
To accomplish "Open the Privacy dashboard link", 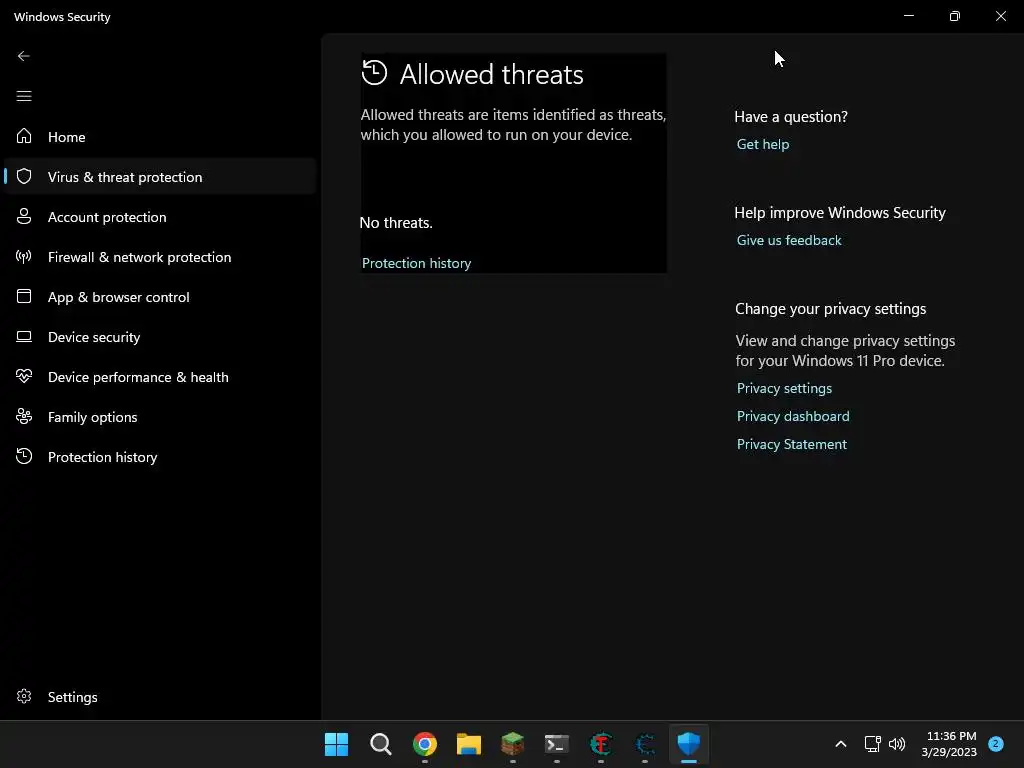I will 793,416.
